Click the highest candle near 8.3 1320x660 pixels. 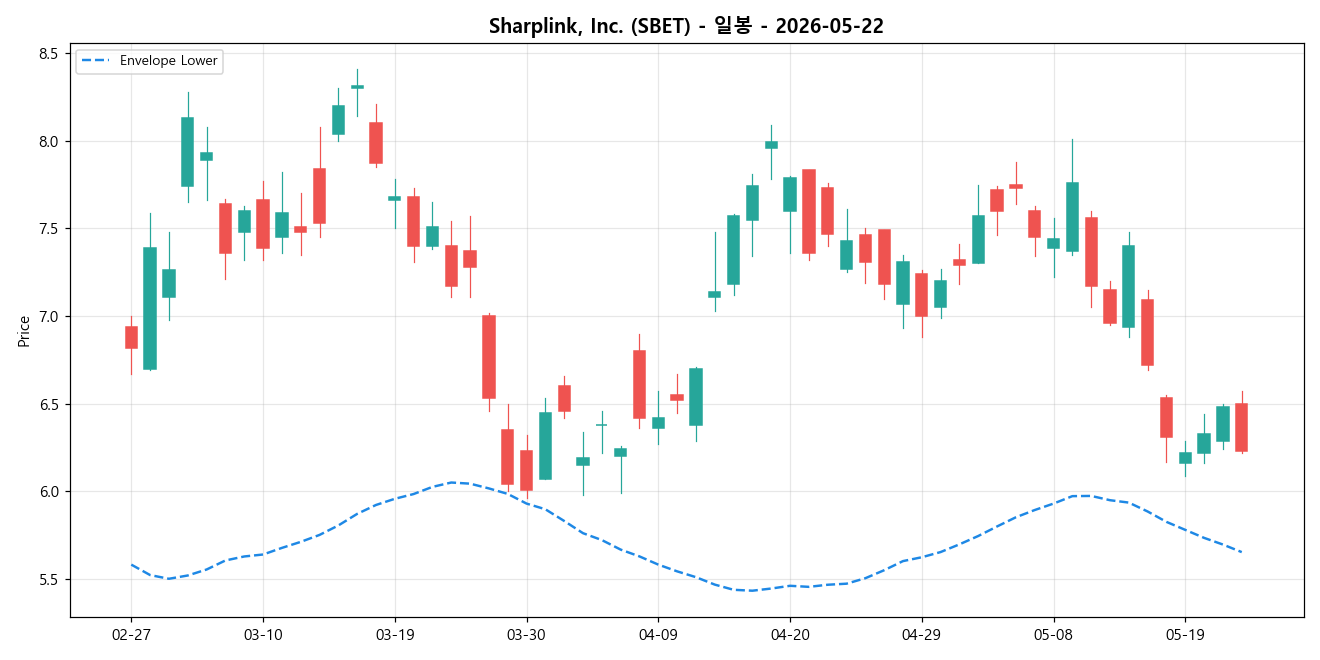357,87
